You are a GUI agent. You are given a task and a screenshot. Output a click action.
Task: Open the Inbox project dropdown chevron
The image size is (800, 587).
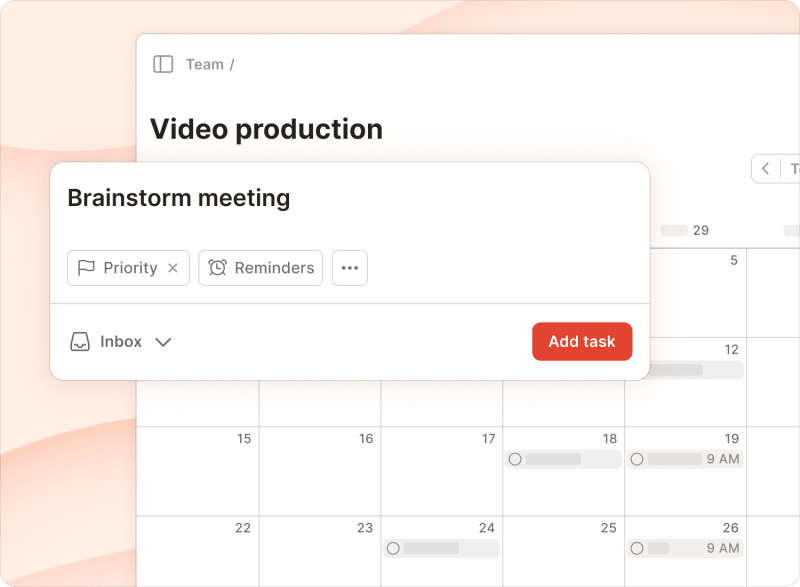point(163,342)
